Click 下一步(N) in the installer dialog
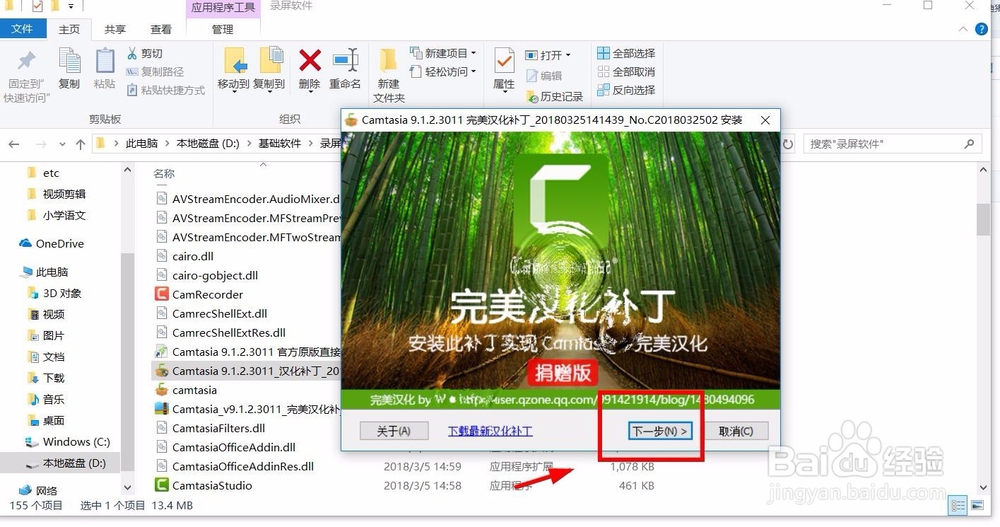The image size is (1000, 527). (x=660, y=431)
